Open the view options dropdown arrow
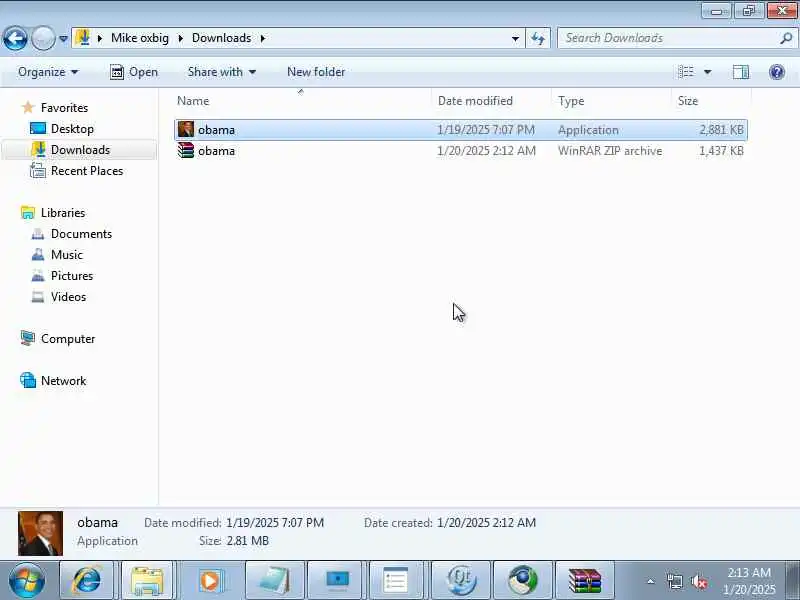The image size is (800, 600). point(708,72)
